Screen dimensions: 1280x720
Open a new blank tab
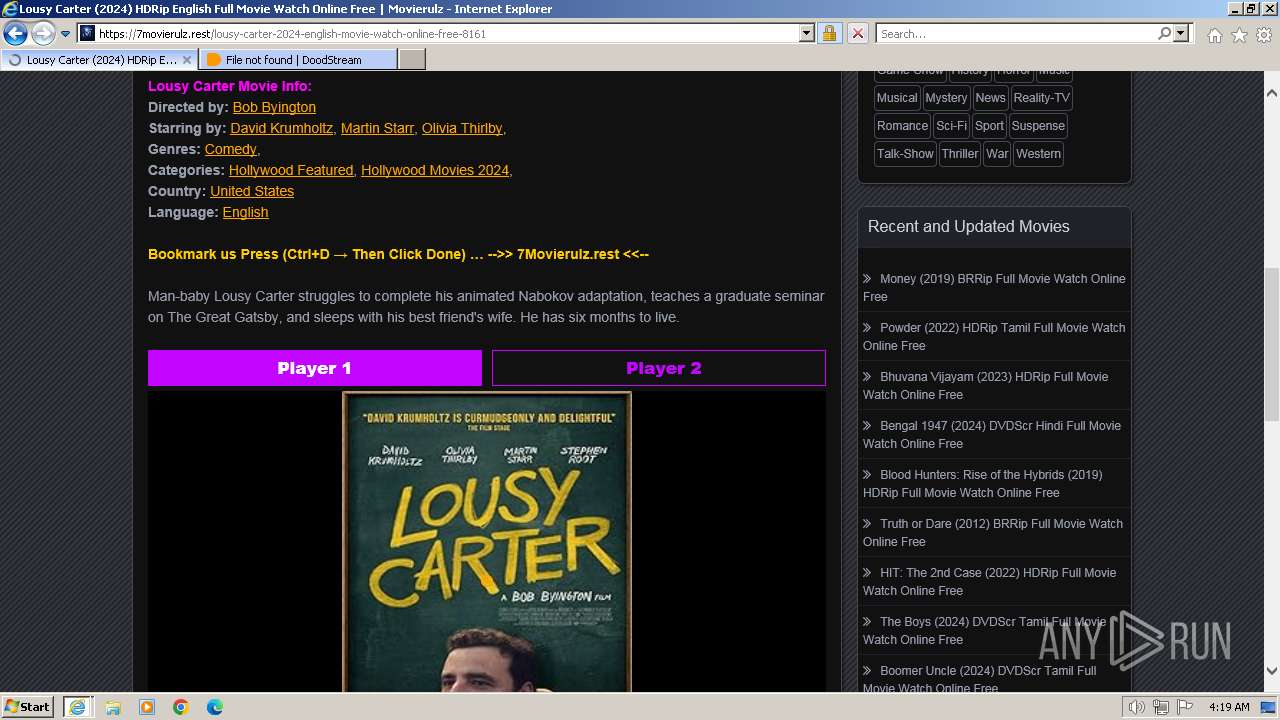click(x=412, y=60)
